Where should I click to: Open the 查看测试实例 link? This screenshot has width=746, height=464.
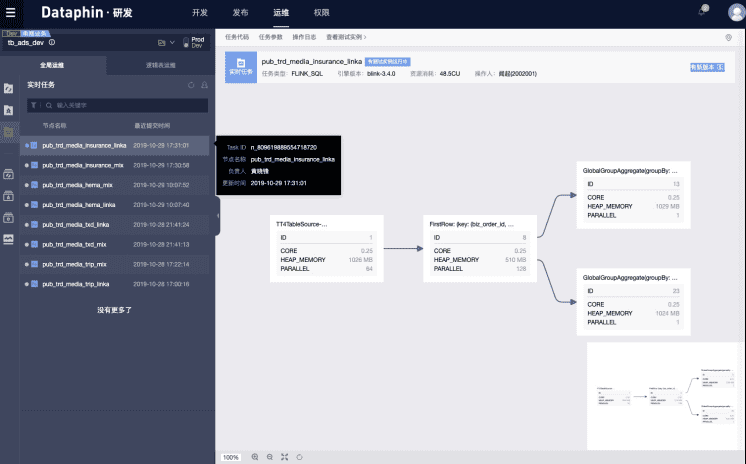pos(346,37)
